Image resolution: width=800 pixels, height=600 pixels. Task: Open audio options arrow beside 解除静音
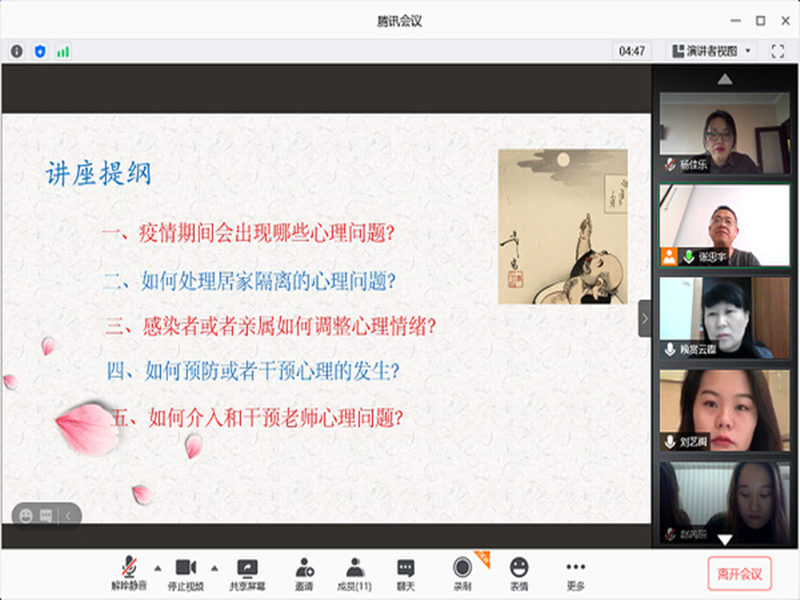[x=158, y=568]
